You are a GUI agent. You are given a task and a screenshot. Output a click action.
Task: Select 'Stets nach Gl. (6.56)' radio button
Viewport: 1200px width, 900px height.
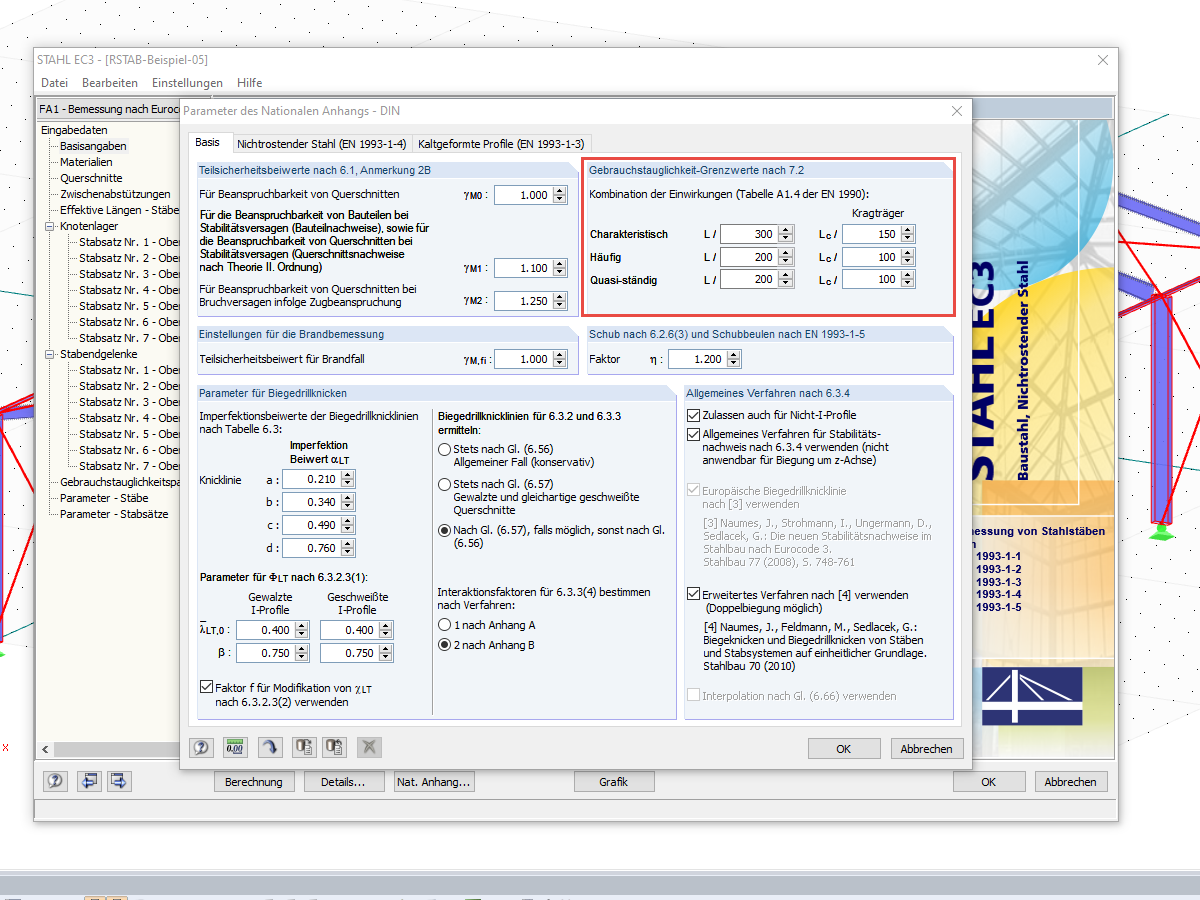click(x=444, y=450)
